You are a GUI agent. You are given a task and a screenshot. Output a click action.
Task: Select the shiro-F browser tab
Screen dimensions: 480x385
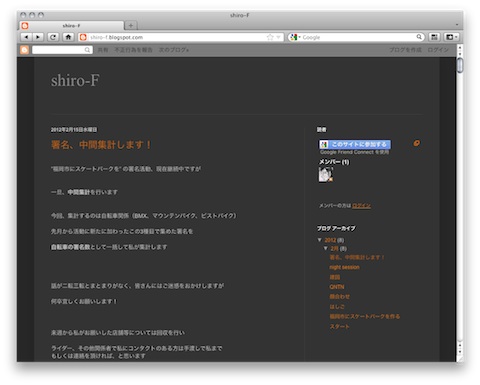tap(71, 25)
